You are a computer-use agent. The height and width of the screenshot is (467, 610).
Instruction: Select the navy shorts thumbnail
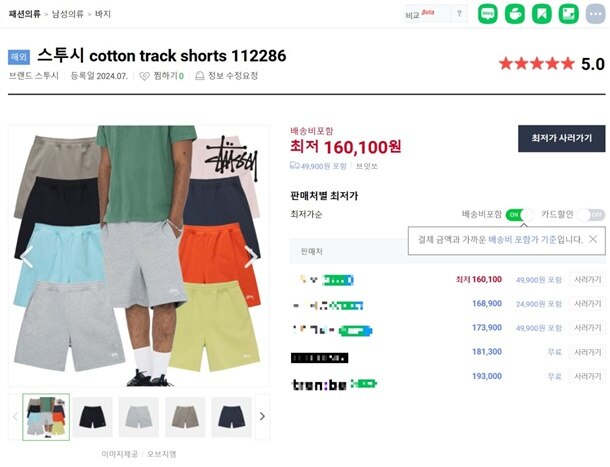pos(231,417)
